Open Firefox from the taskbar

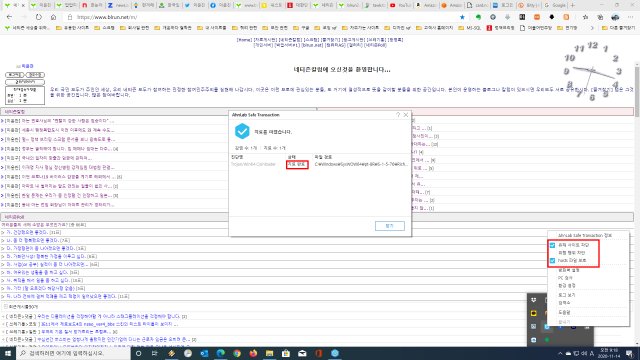[x=253, y=353]
